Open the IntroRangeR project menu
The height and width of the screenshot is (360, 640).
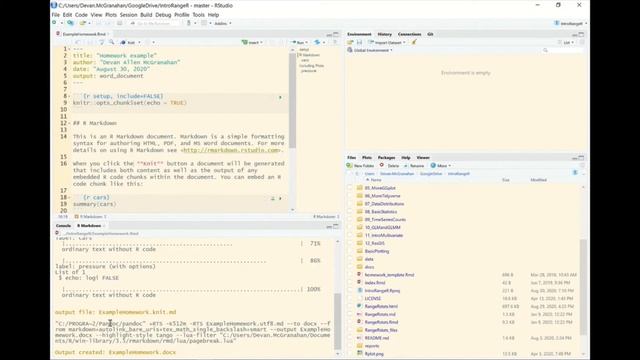click(x=571, y=24)
